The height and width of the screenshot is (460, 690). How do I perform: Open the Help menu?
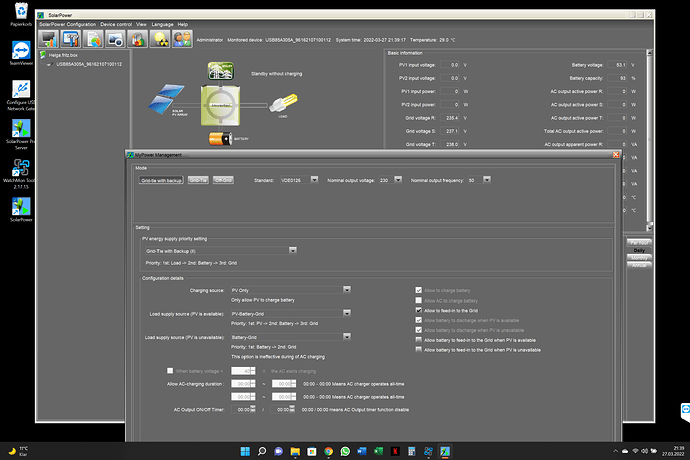(183, 24)
